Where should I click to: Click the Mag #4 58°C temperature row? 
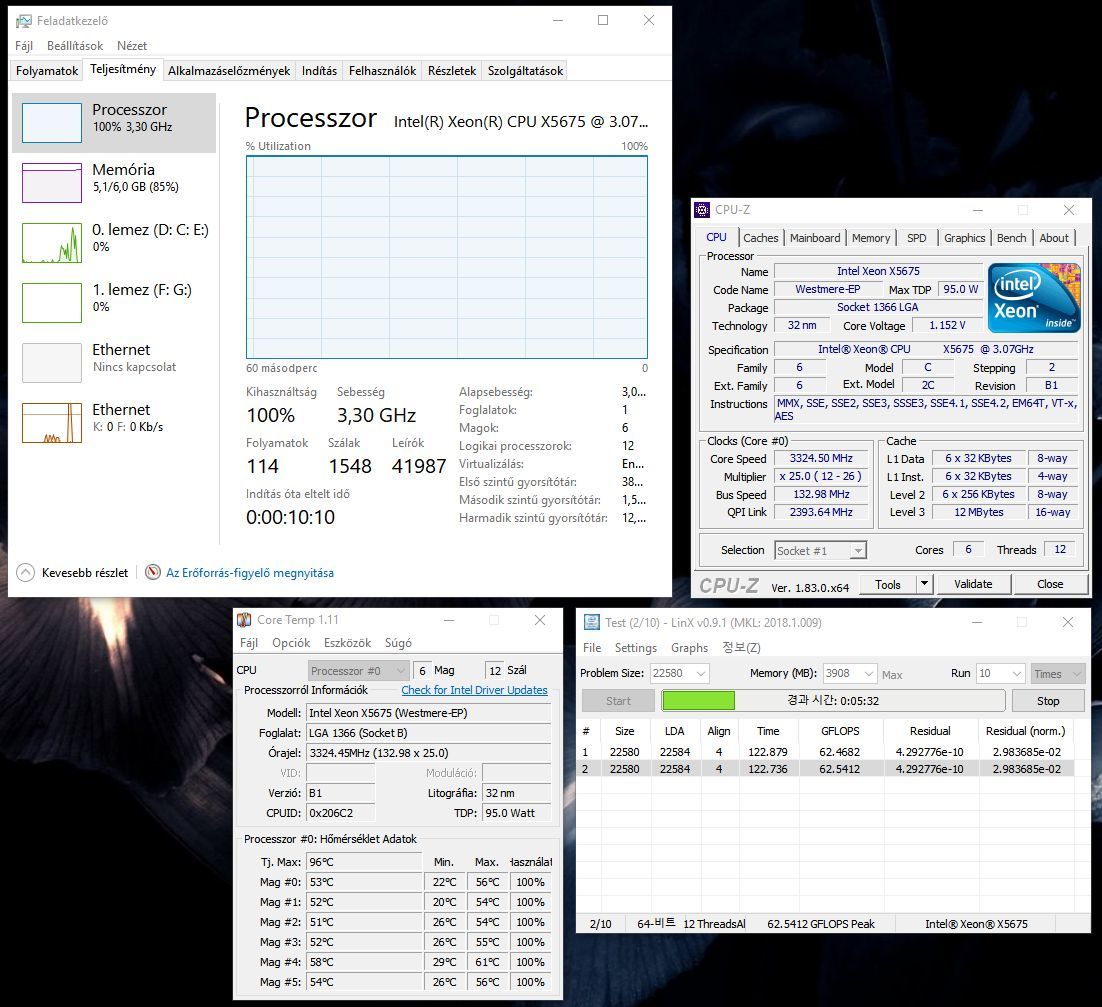pos(406,962)
